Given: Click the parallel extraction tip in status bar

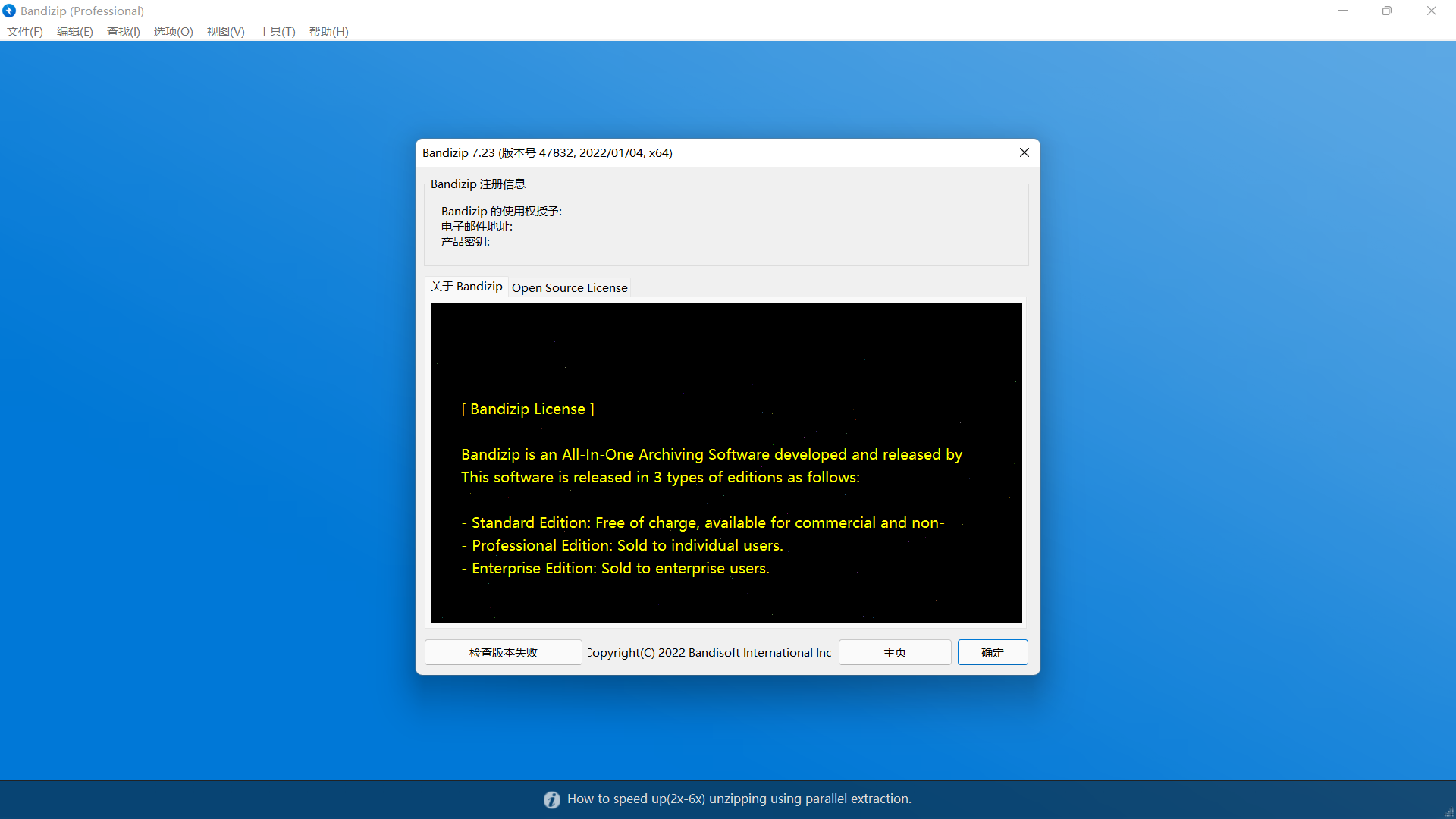Looking at the screenshot, I should point(739,799).
